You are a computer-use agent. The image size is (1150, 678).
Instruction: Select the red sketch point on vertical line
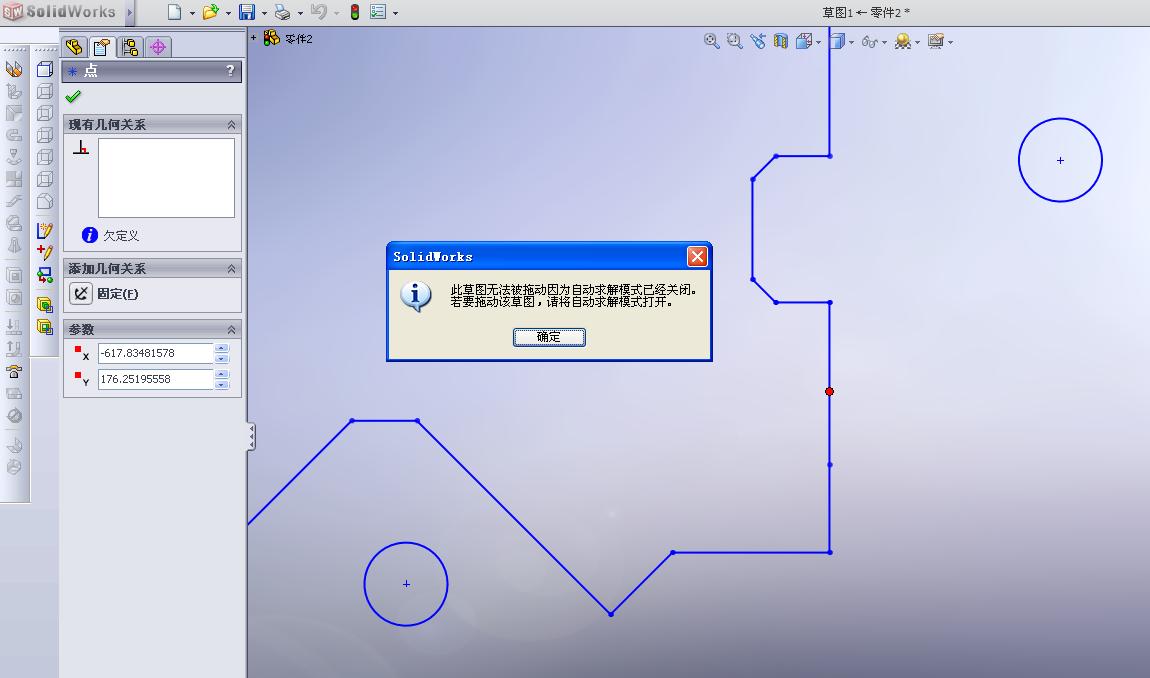point(829,391)
